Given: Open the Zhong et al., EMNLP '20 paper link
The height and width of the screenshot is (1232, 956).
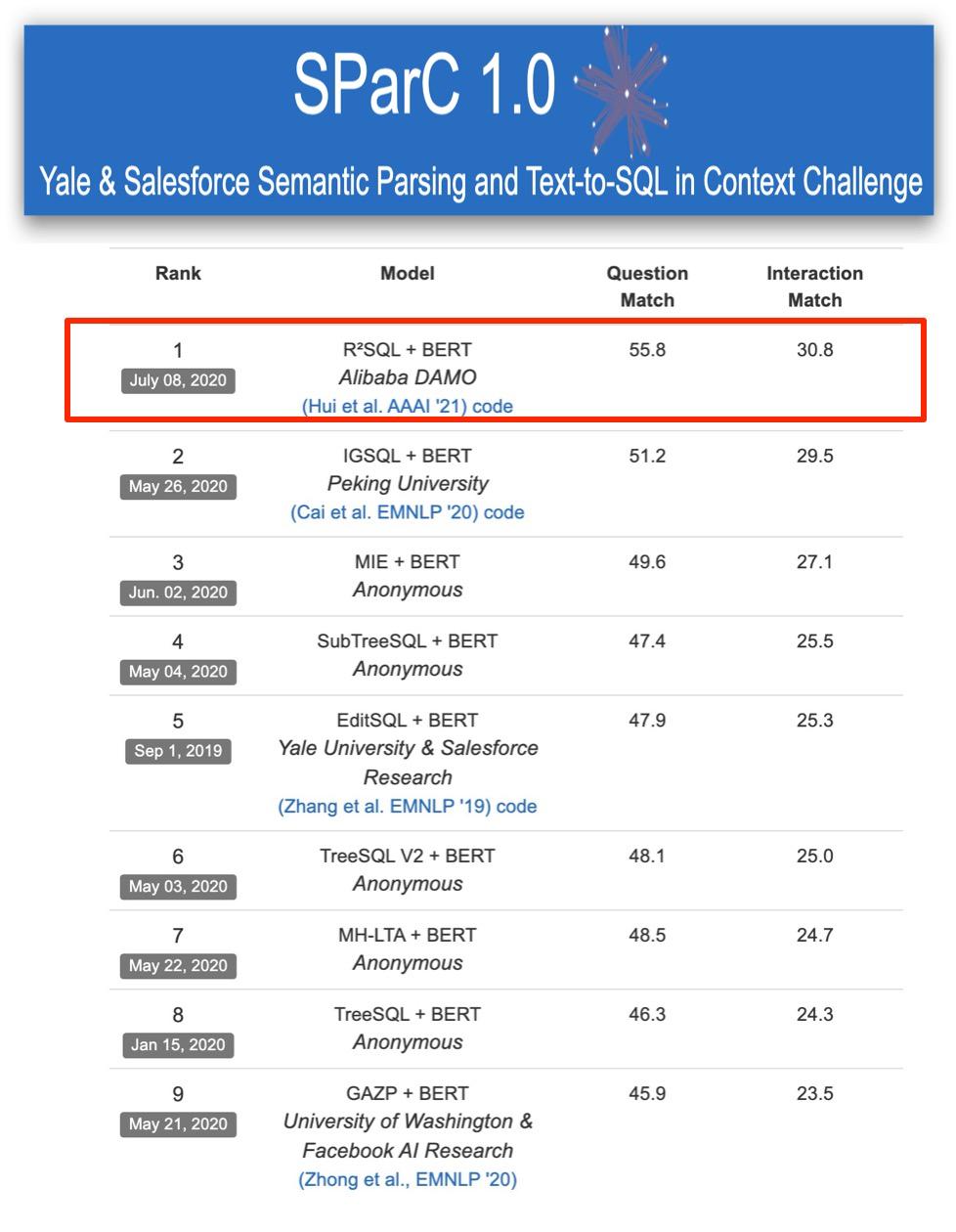Looking at the screenshot, I should [x=408, y=1180].
